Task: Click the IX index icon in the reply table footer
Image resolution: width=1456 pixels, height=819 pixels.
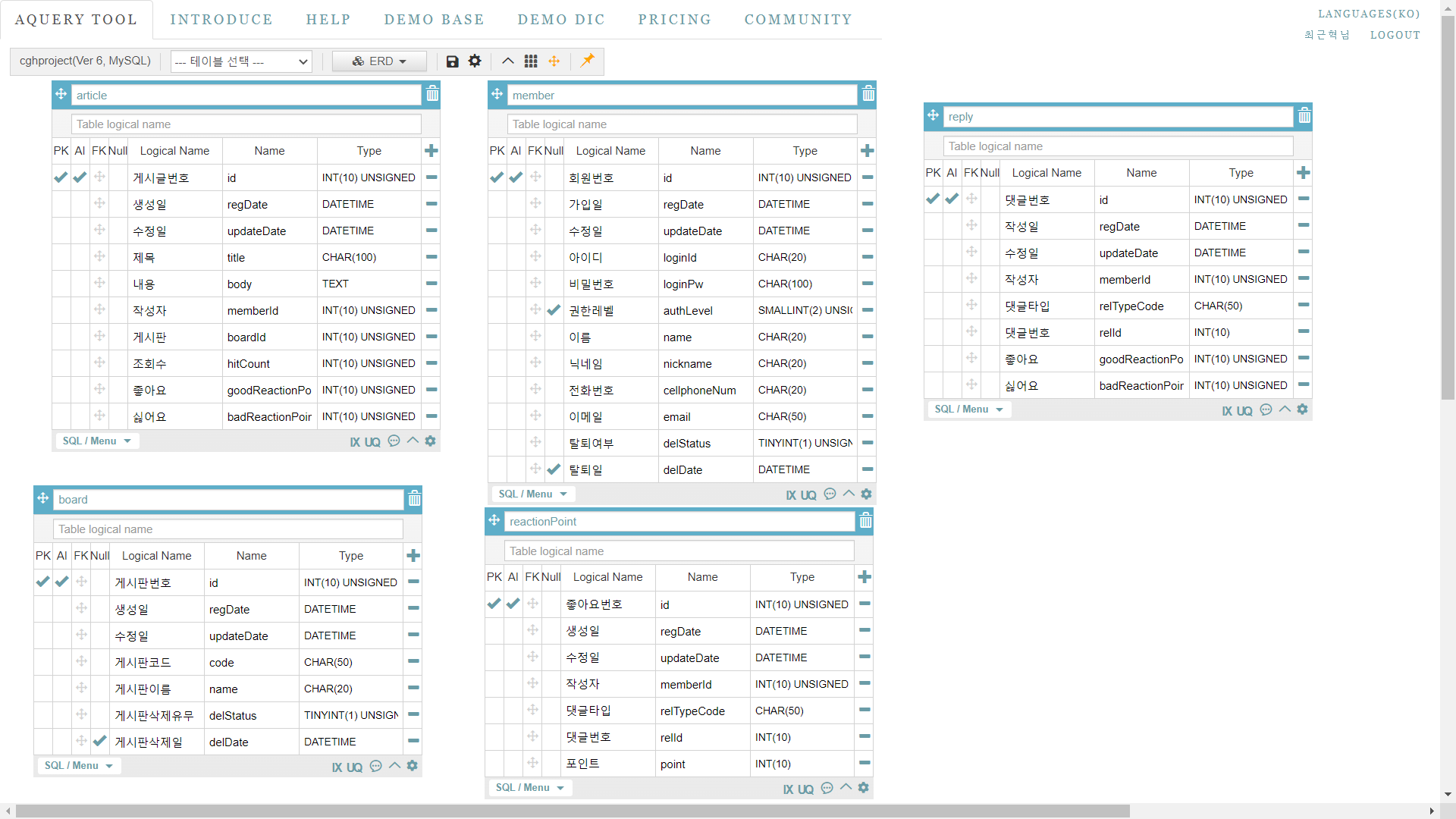Action: point(1226,410)
